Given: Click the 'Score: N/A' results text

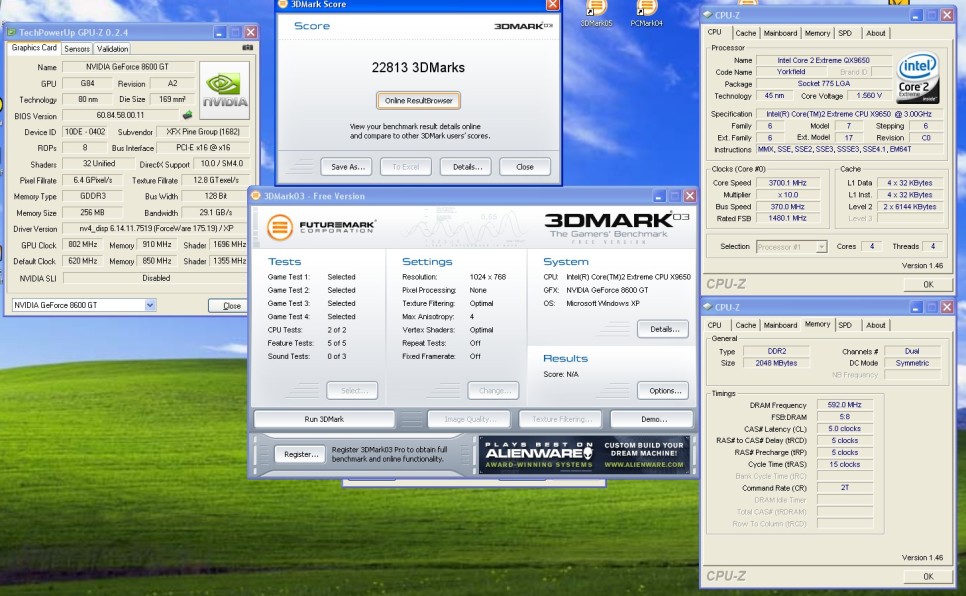Looking at the screenshot, I should pos(561,374).
